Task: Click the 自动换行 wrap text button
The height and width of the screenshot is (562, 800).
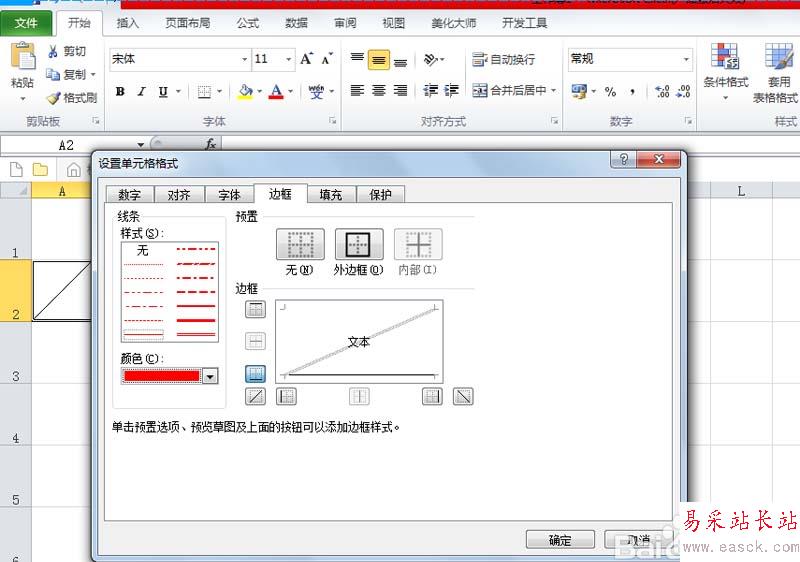Action: click(504, 60)
